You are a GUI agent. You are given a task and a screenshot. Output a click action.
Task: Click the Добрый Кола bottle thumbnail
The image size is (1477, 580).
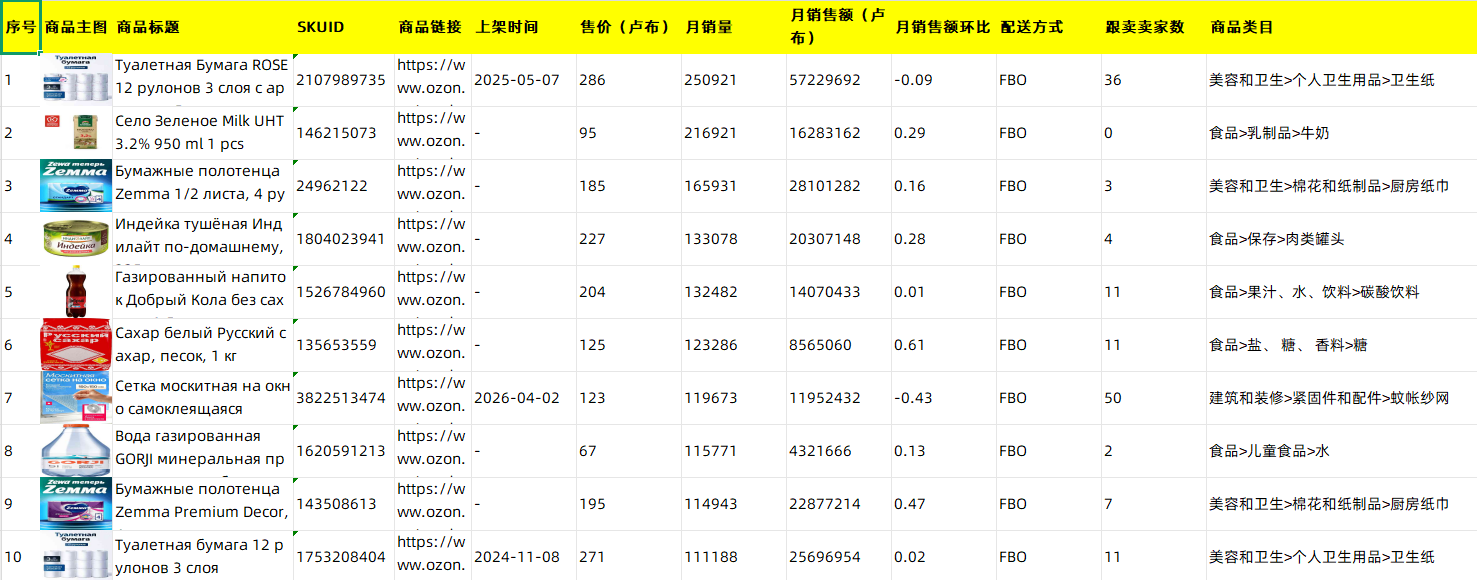tap(76, 292)
